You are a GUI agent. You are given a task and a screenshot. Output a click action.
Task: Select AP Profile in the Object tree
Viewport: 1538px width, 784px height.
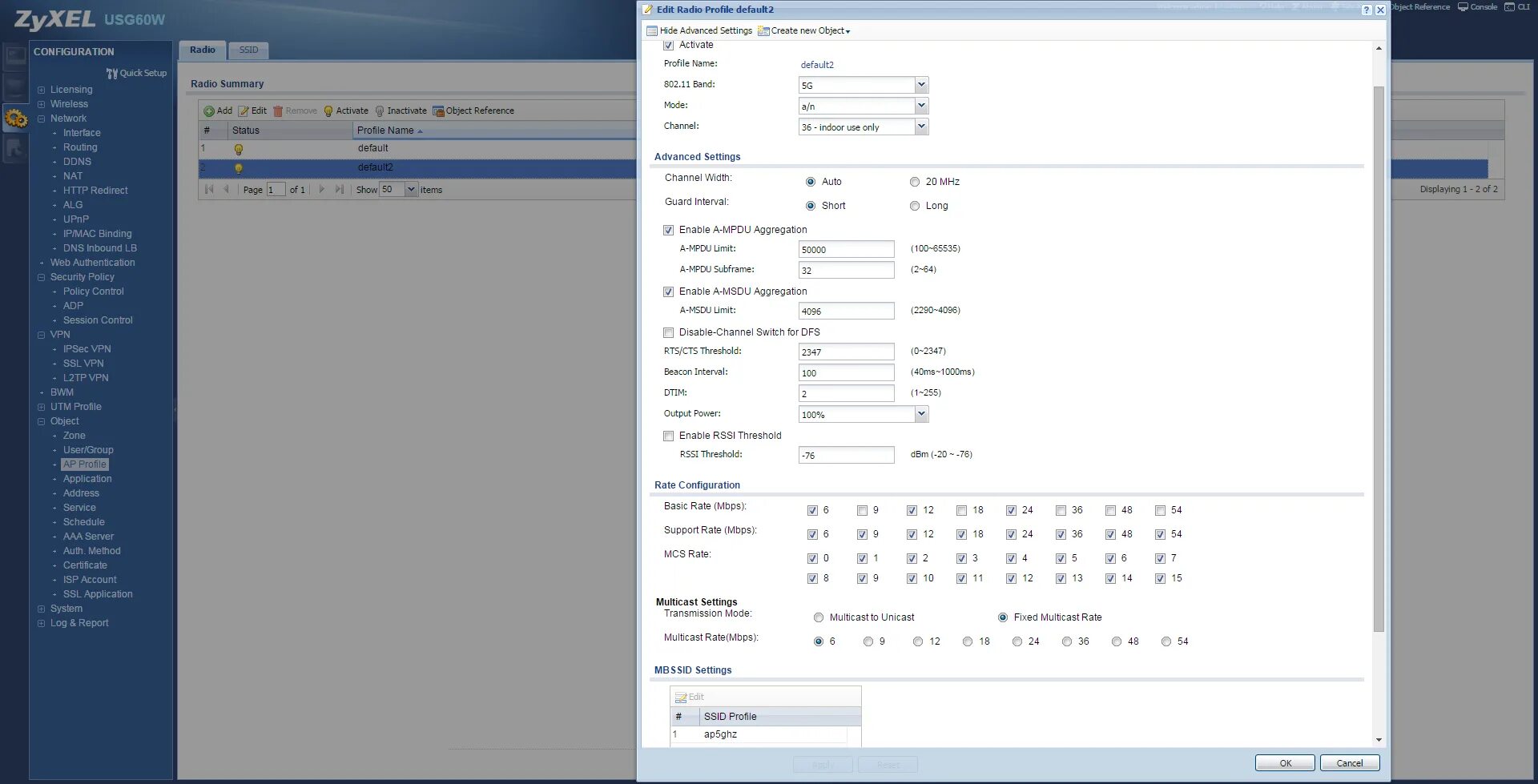coord(85,464)
